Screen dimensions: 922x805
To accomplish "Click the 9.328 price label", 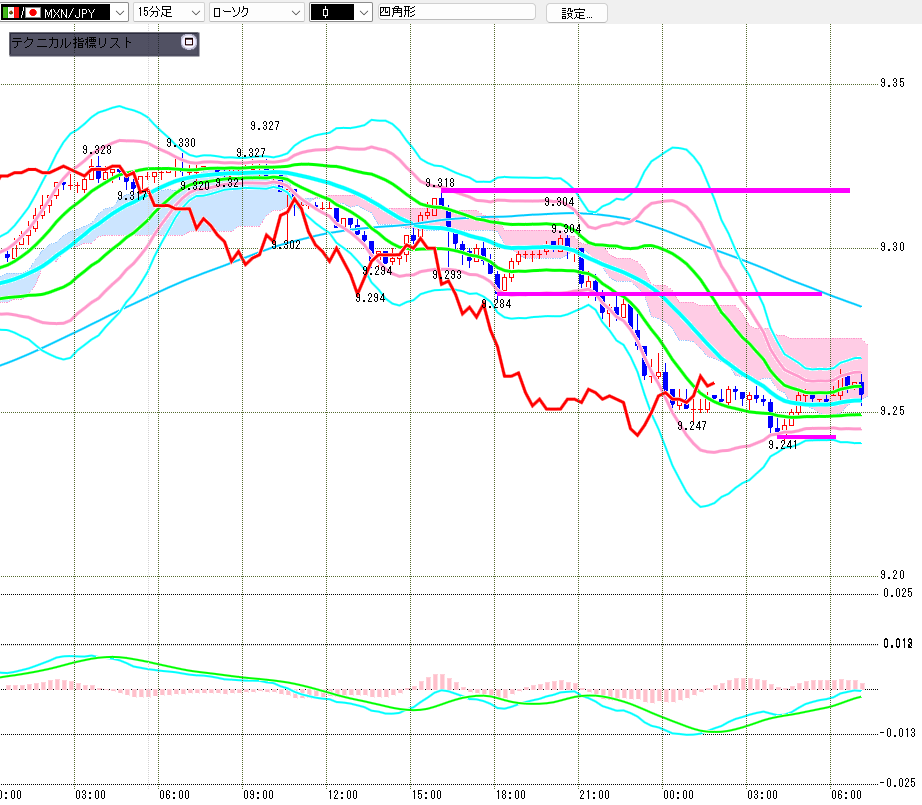I will (x=97, y=150).
